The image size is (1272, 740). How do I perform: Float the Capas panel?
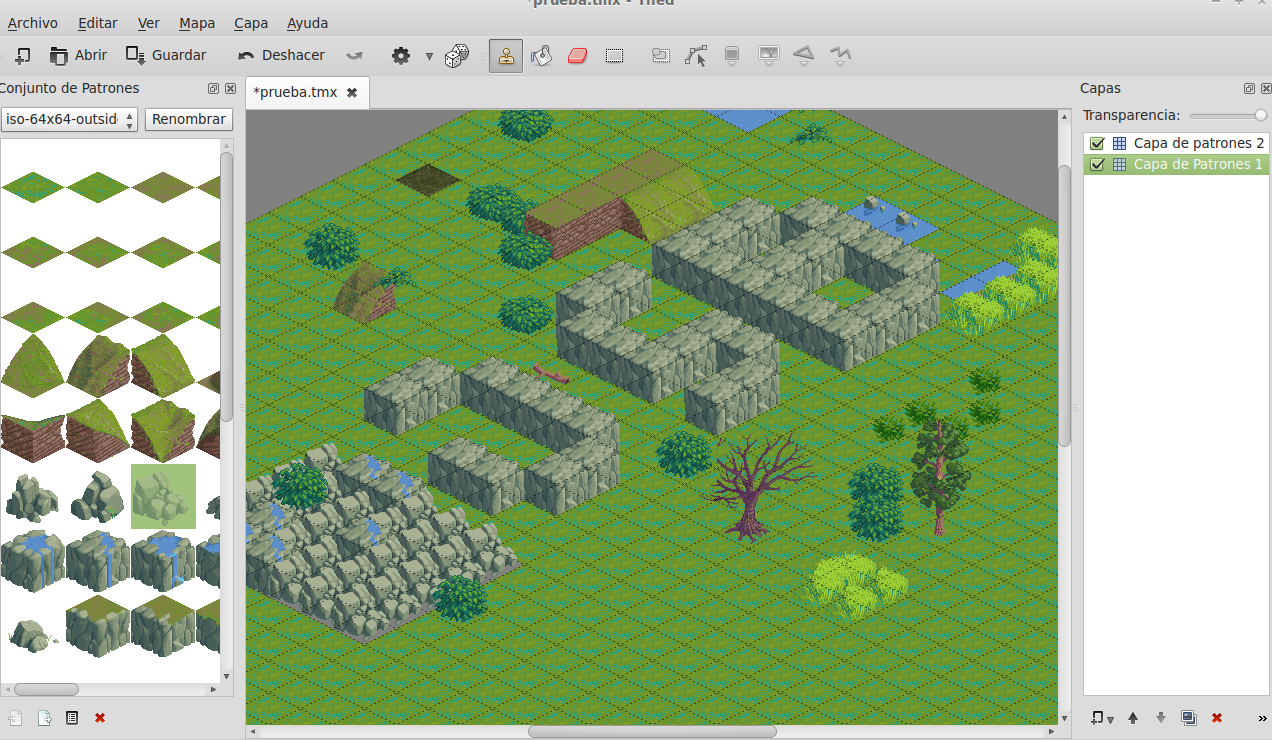1250,89
